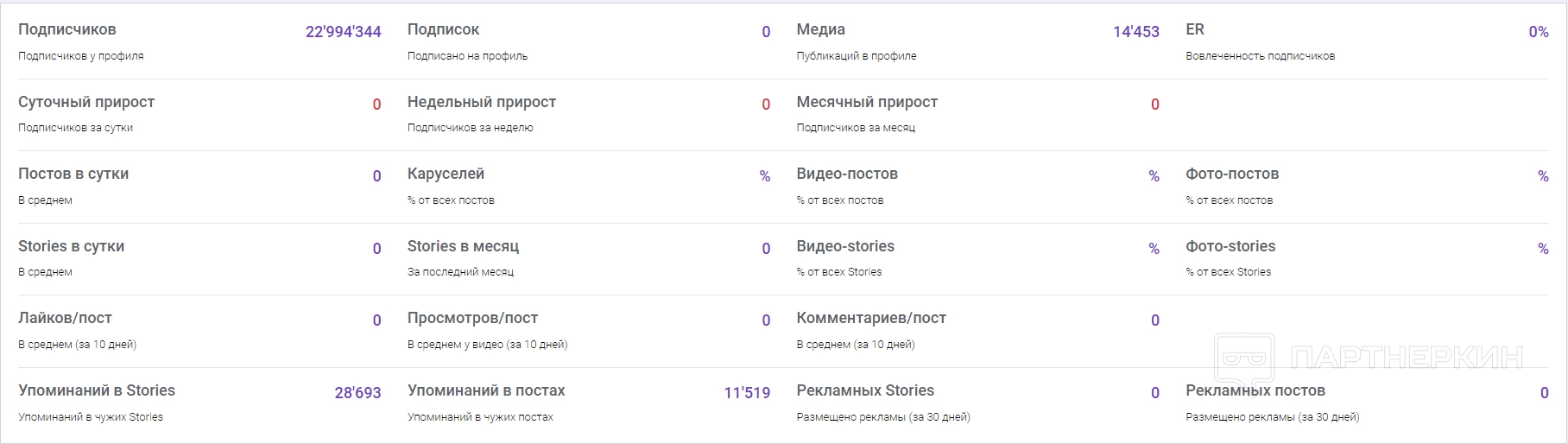Screen dimensions: 1568x444
Task: Select the Видео-stories metric title
Action: tap(844, 246)
